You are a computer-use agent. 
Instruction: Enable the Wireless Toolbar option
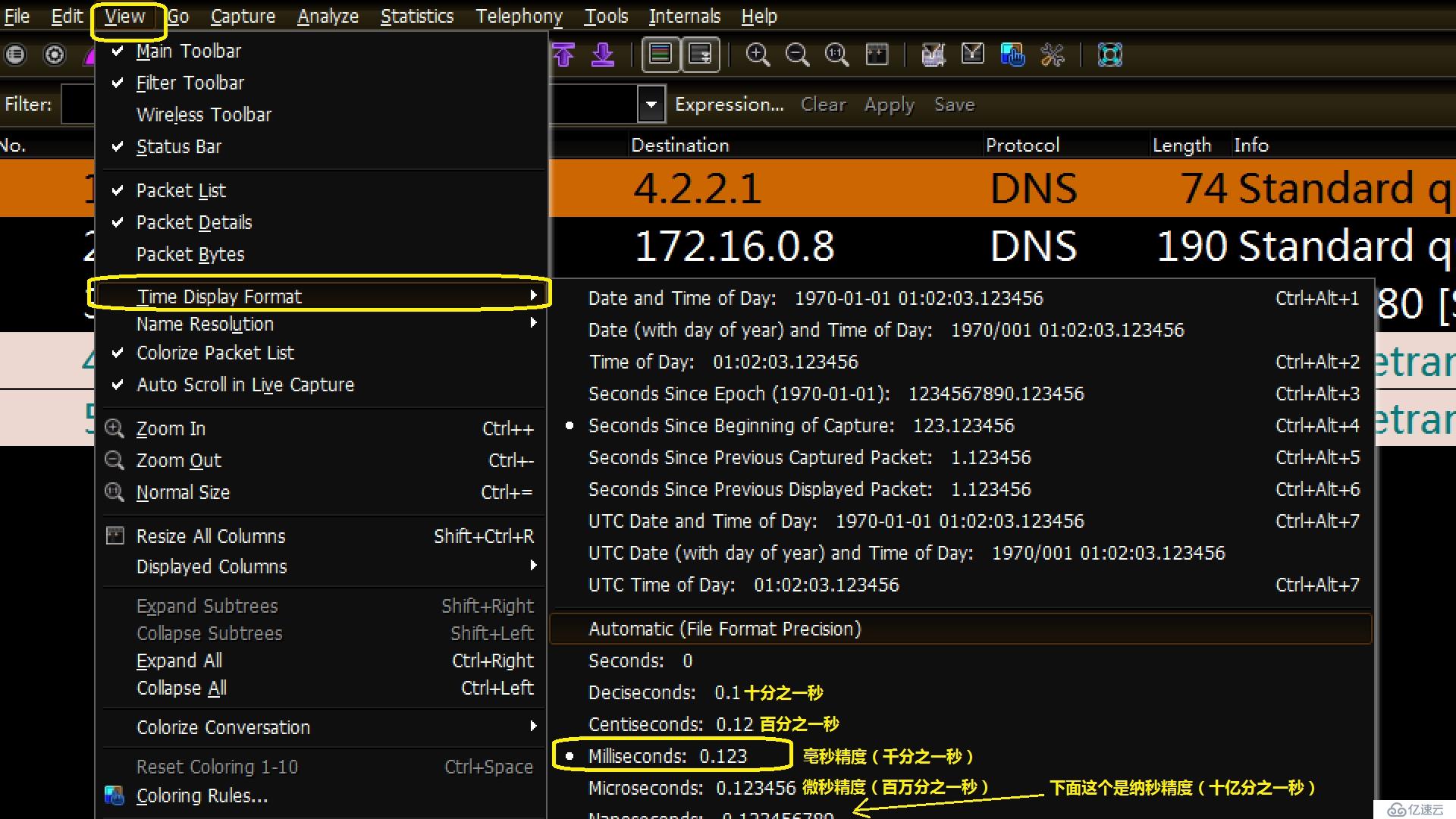coord(320,115)
